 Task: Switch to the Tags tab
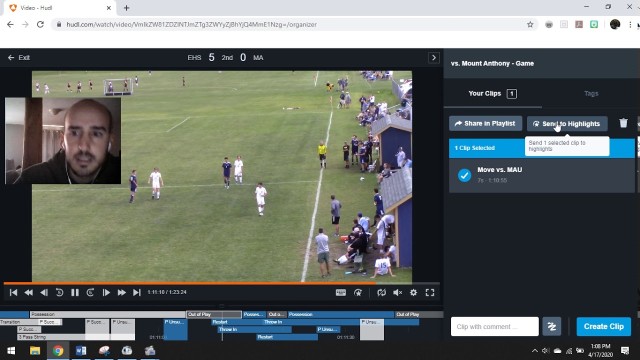coord(591,93)
